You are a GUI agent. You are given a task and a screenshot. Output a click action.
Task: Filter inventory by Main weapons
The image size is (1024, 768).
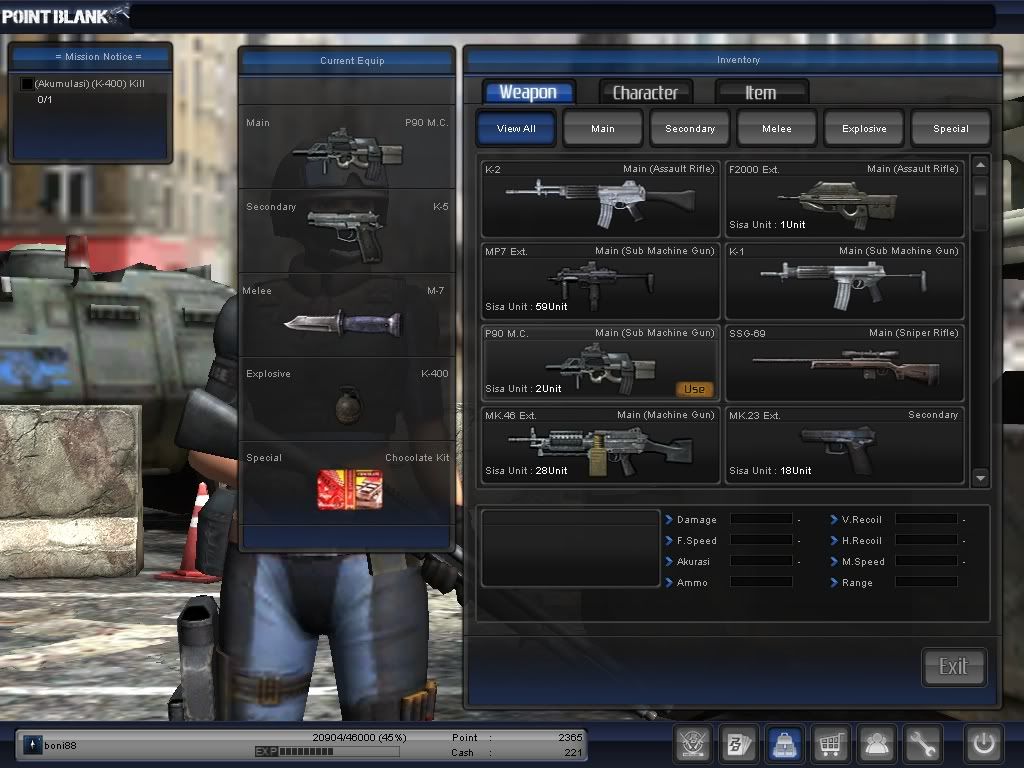603,128
